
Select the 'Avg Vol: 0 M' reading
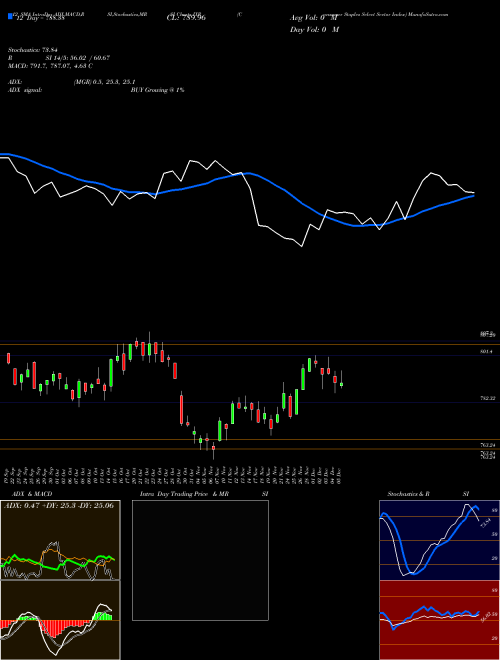314,18
